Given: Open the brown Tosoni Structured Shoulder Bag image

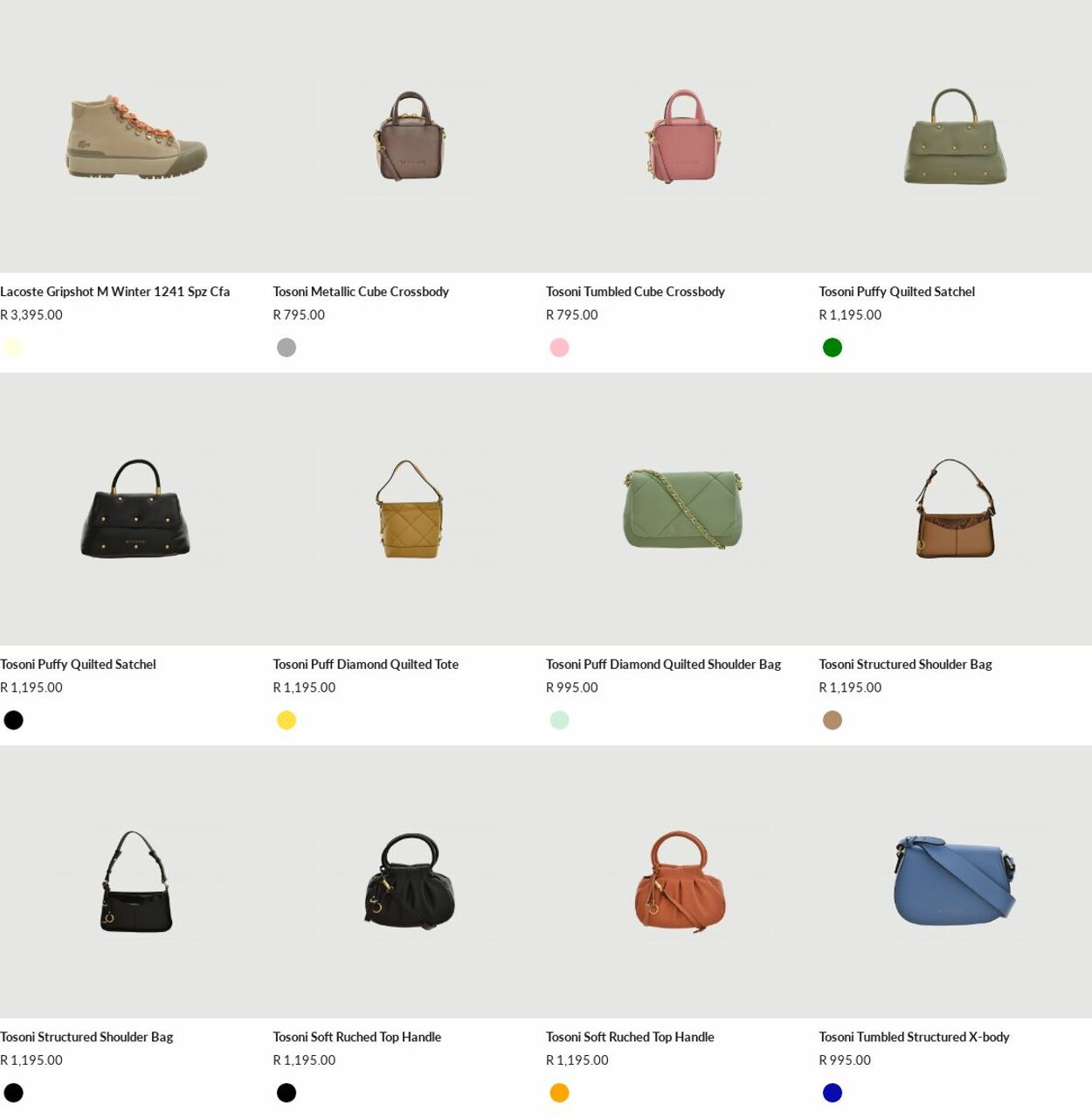Looking at the screenshot, I should (x=955, y=509).
